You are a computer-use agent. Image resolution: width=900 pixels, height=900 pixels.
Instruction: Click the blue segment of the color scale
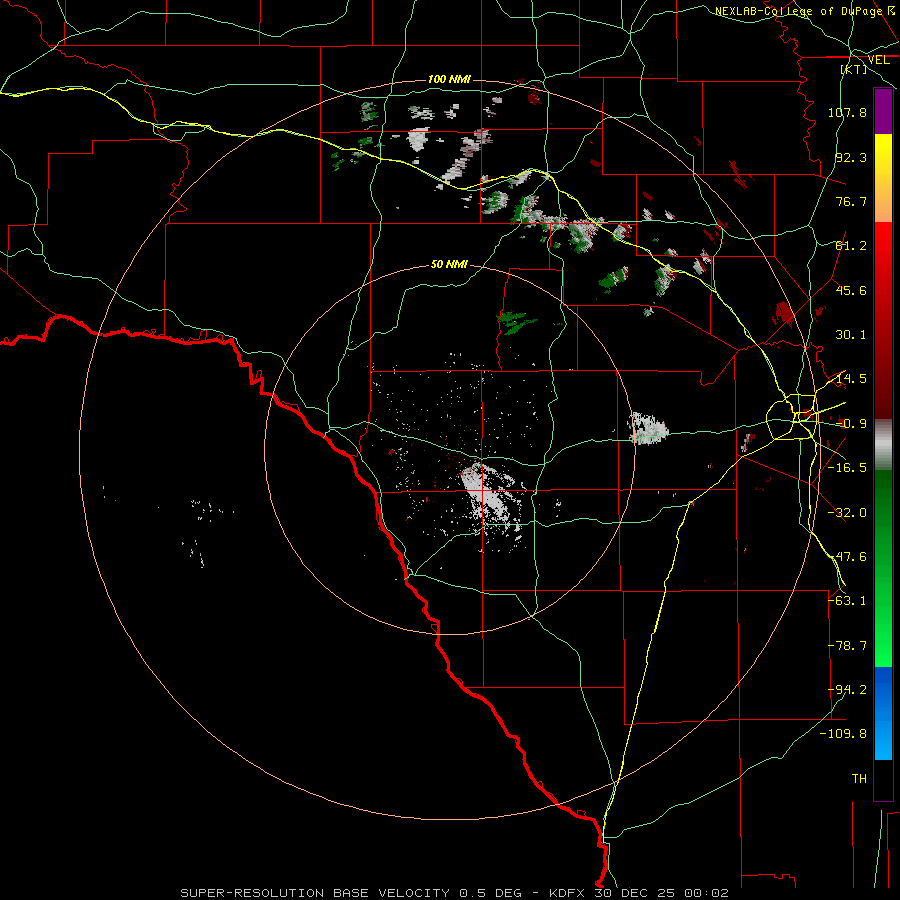[x=883, y=713]
